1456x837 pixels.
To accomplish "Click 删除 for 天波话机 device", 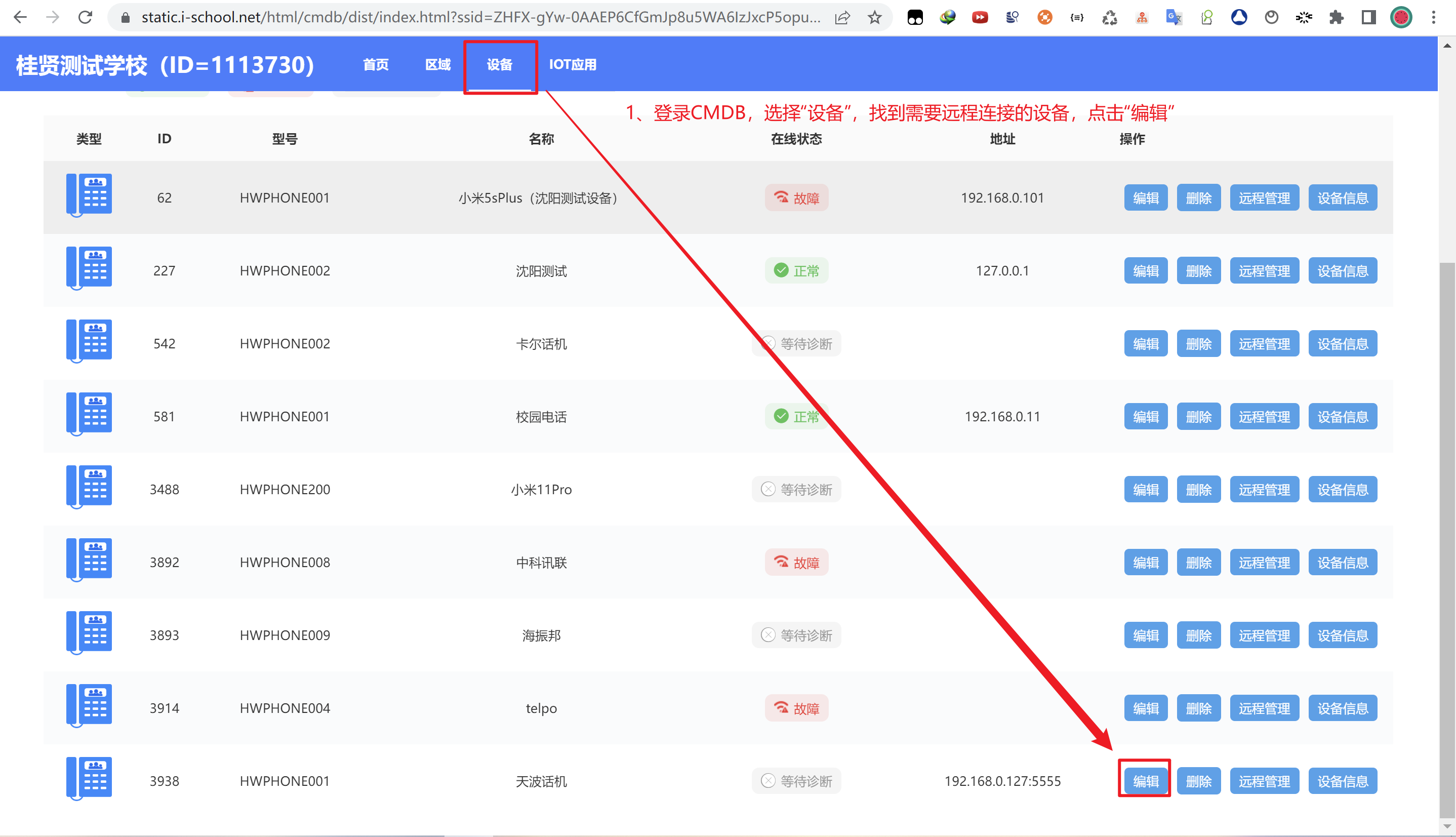I will pyautogui.click(x=1199, y=781).
